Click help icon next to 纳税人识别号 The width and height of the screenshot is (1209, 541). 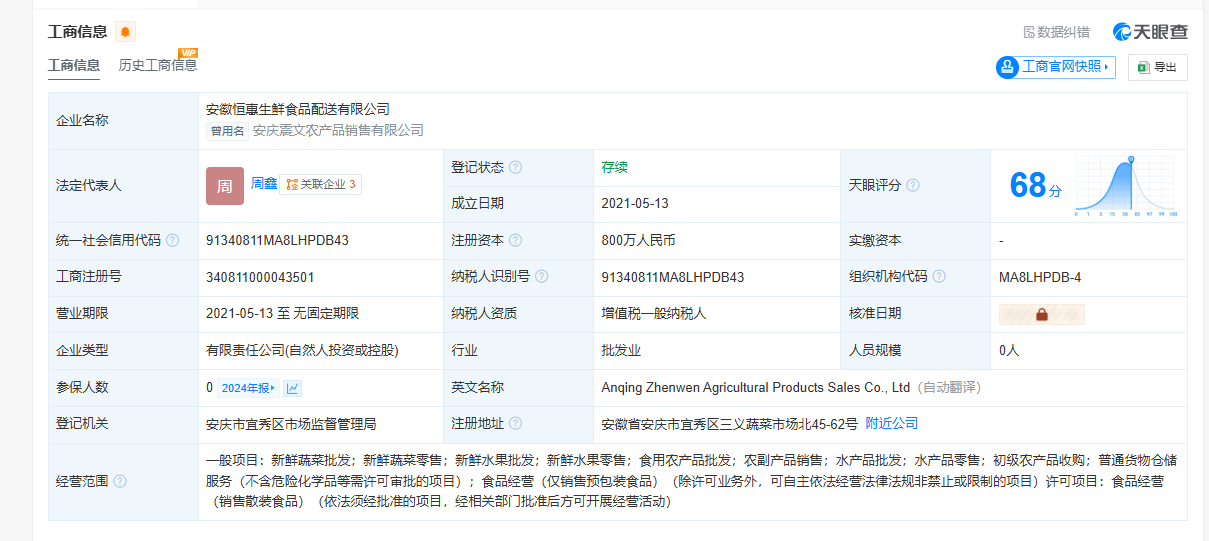(541, 277)
